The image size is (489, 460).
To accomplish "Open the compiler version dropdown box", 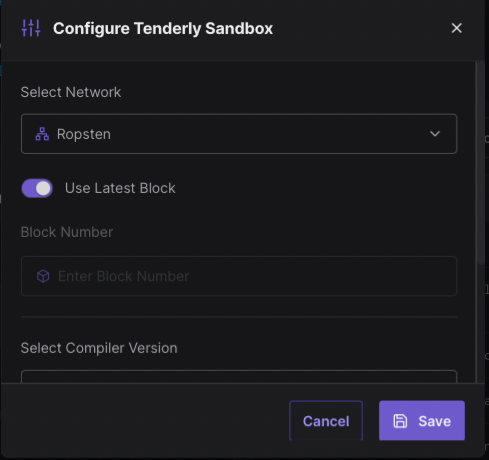I will coord(239,376).
